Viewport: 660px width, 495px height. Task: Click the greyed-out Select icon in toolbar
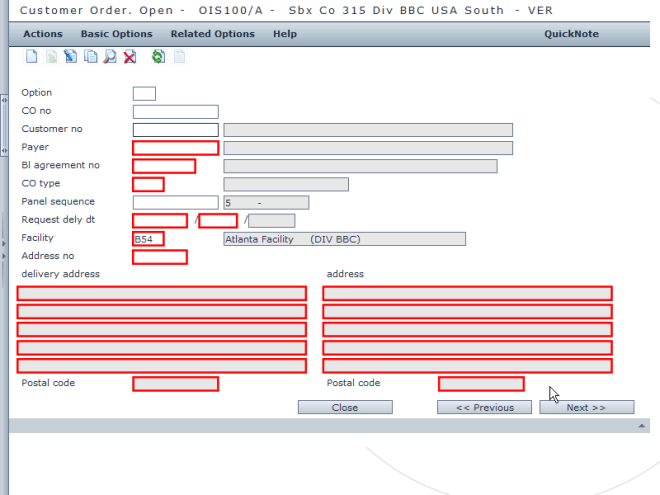[x=51, y=58]
